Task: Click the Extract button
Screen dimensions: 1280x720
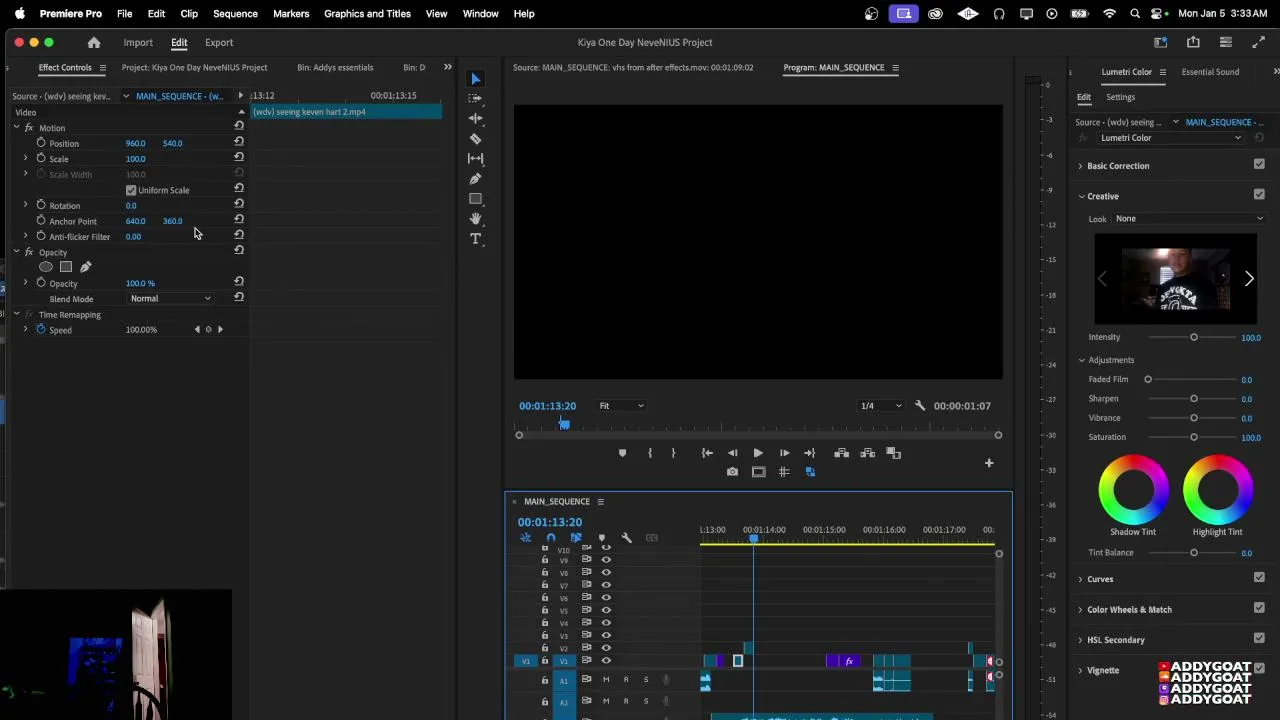Action: click(867, 453)
